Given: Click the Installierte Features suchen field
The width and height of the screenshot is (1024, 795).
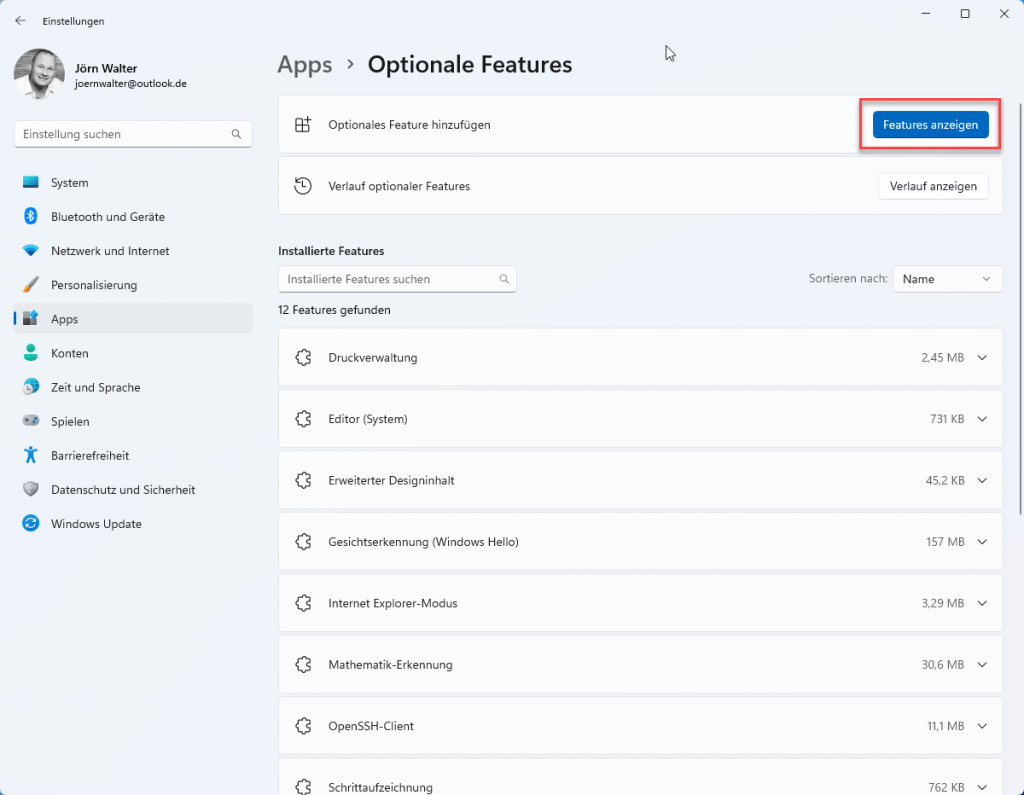Looking at the screenshot, I should click(x=390, y=279).
